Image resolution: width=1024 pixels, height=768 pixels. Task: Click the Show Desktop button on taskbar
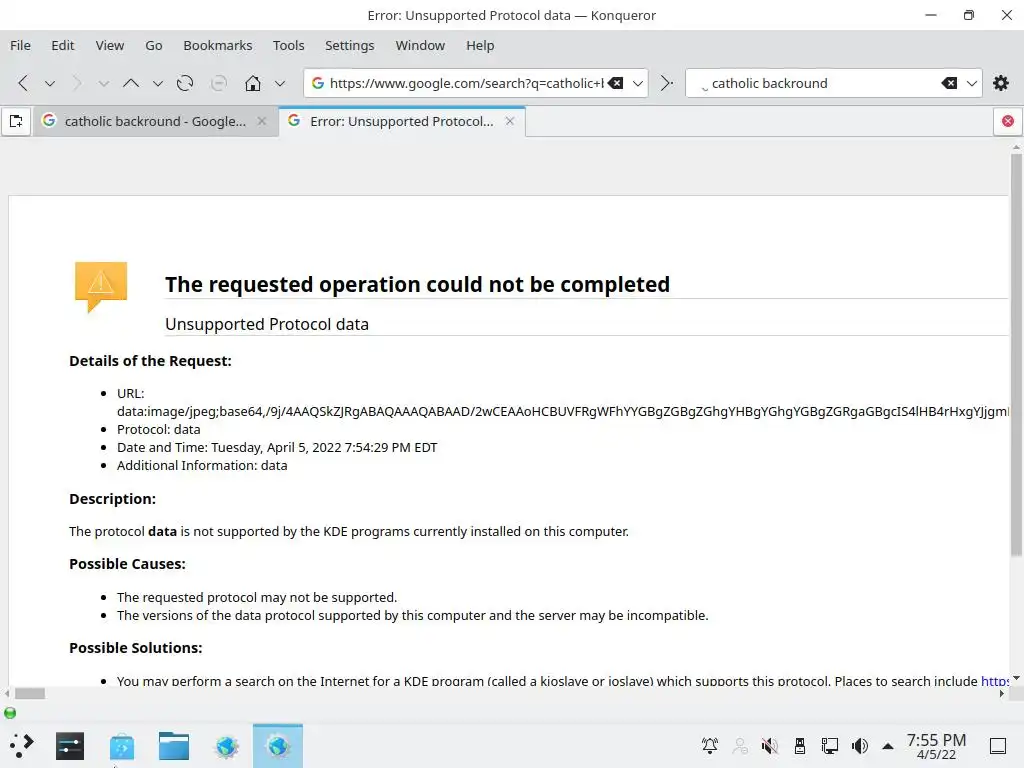tap(997, 746)
